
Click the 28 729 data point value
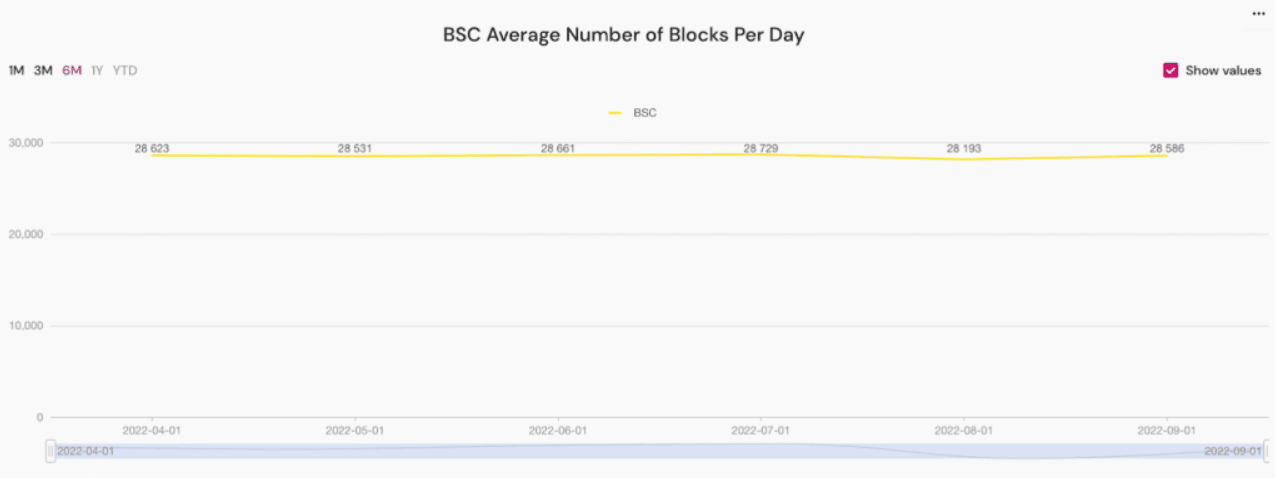click(x=761, y=149)
